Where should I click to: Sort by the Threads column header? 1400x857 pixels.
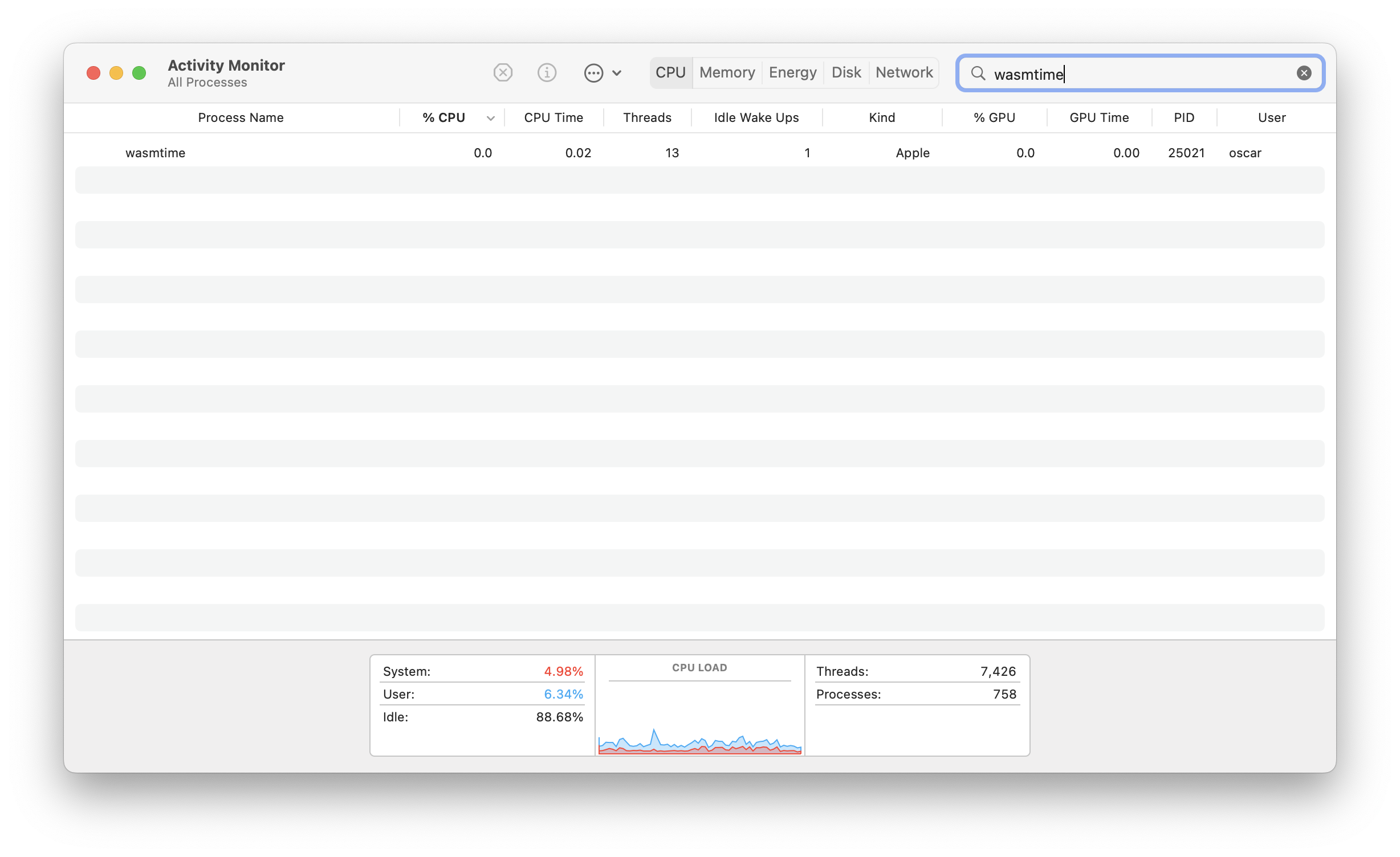coord(647,118)
